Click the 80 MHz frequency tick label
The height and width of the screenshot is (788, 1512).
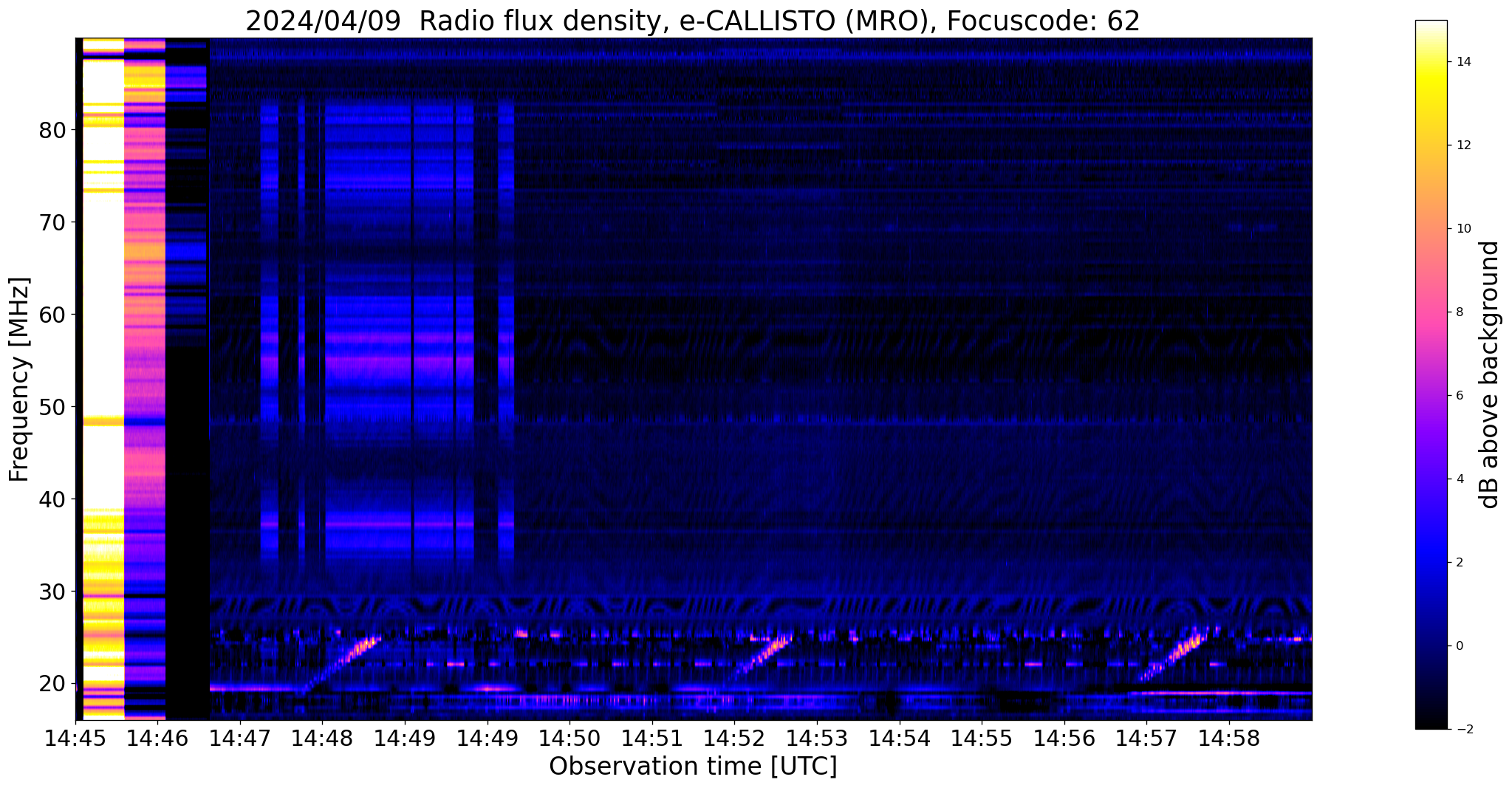52,130
